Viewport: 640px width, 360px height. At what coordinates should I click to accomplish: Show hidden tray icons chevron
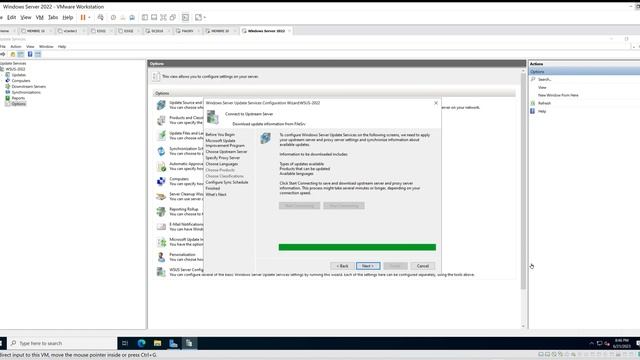click(591, 343)
